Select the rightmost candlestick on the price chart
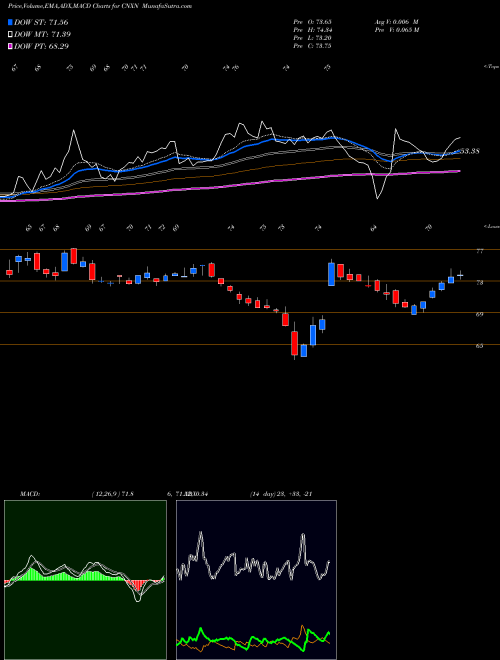Screen dimensions: 500x660 click(x=460, y=275)
